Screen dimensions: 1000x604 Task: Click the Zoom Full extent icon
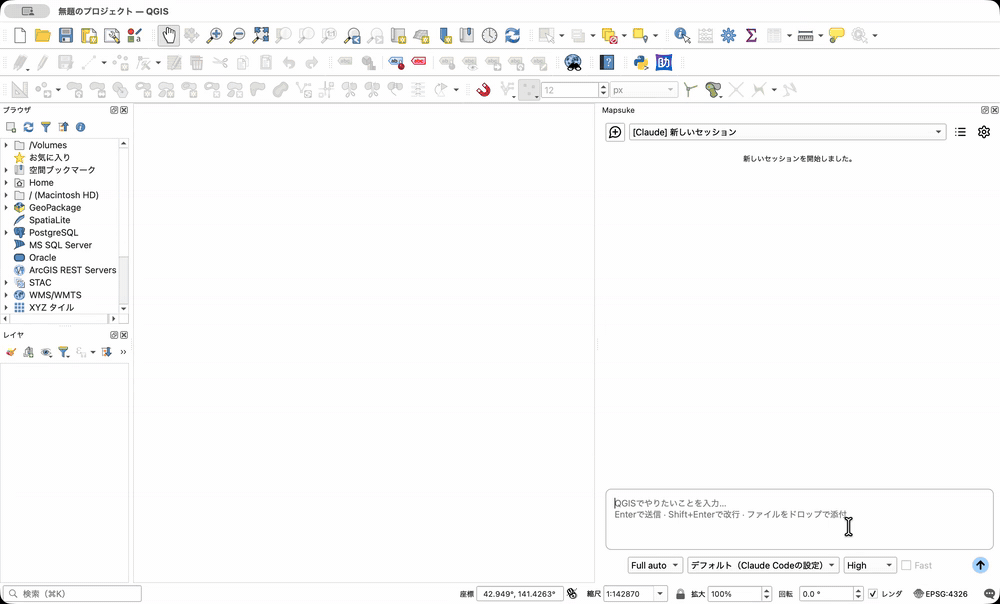coord(260,35)
